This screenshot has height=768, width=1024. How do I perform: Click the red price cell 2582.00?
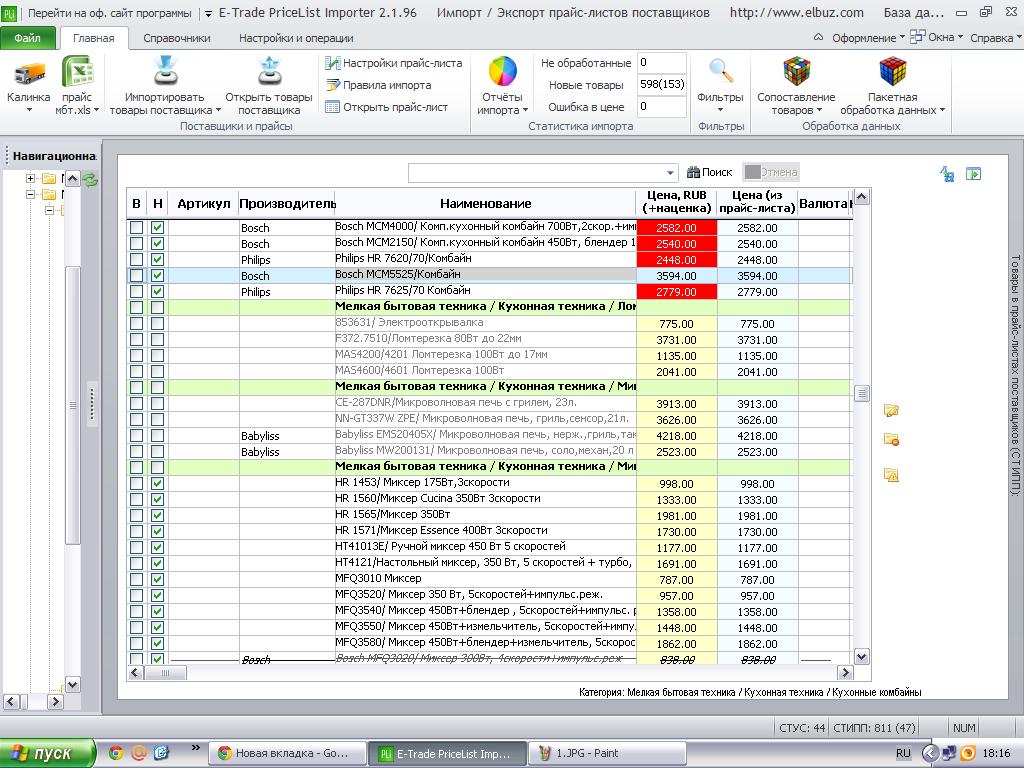[677, 228]
